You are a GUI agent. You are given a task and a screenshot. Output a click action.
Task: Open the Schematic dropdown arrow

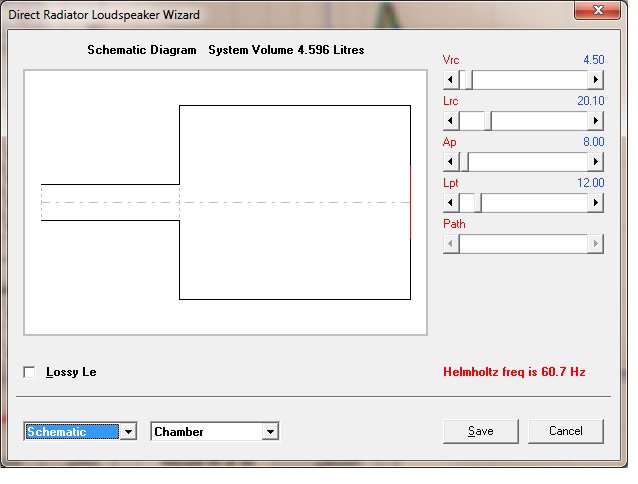(128, 432)
